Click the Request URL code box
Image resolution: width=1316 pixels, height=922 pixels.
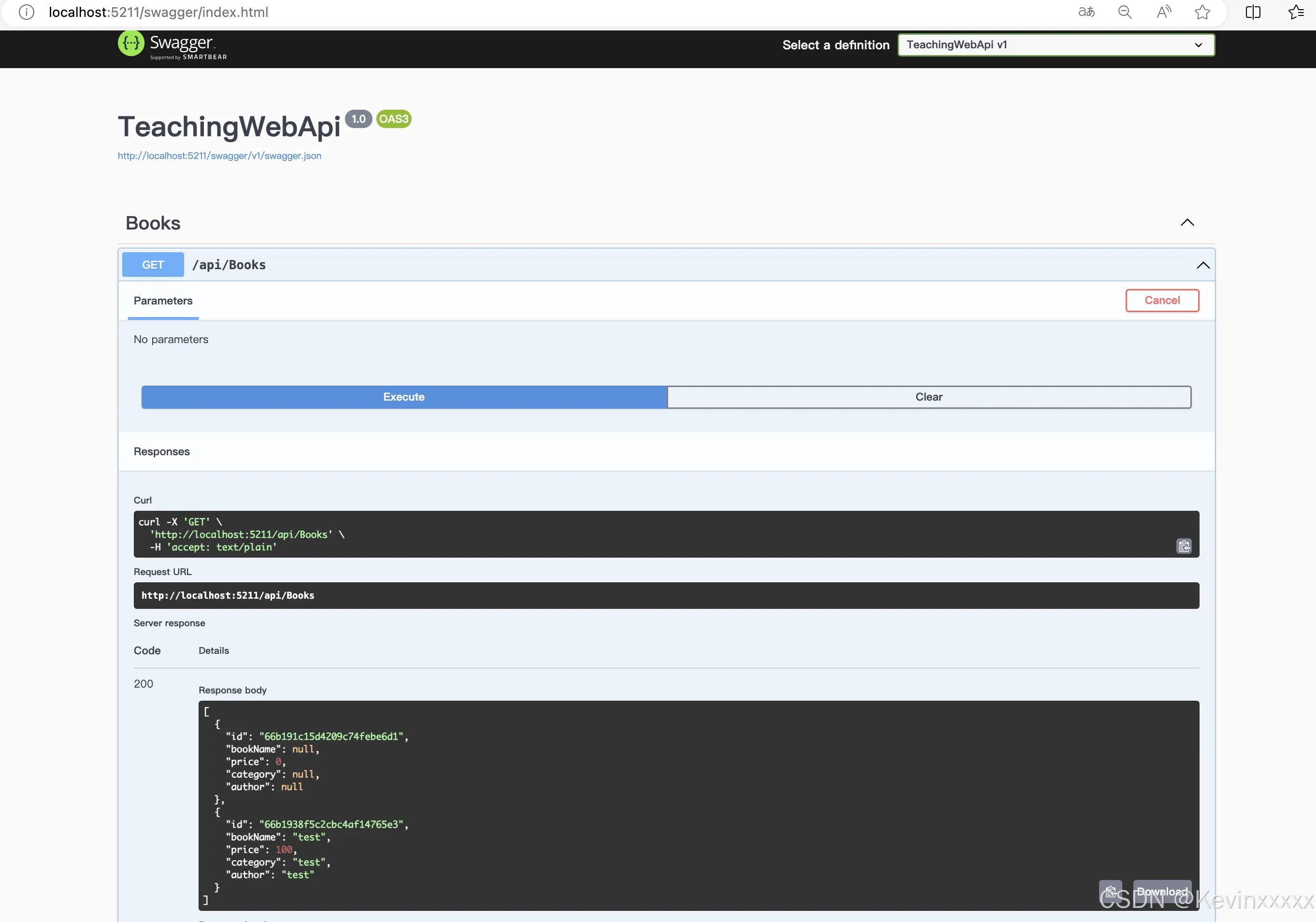click(666, 595)
